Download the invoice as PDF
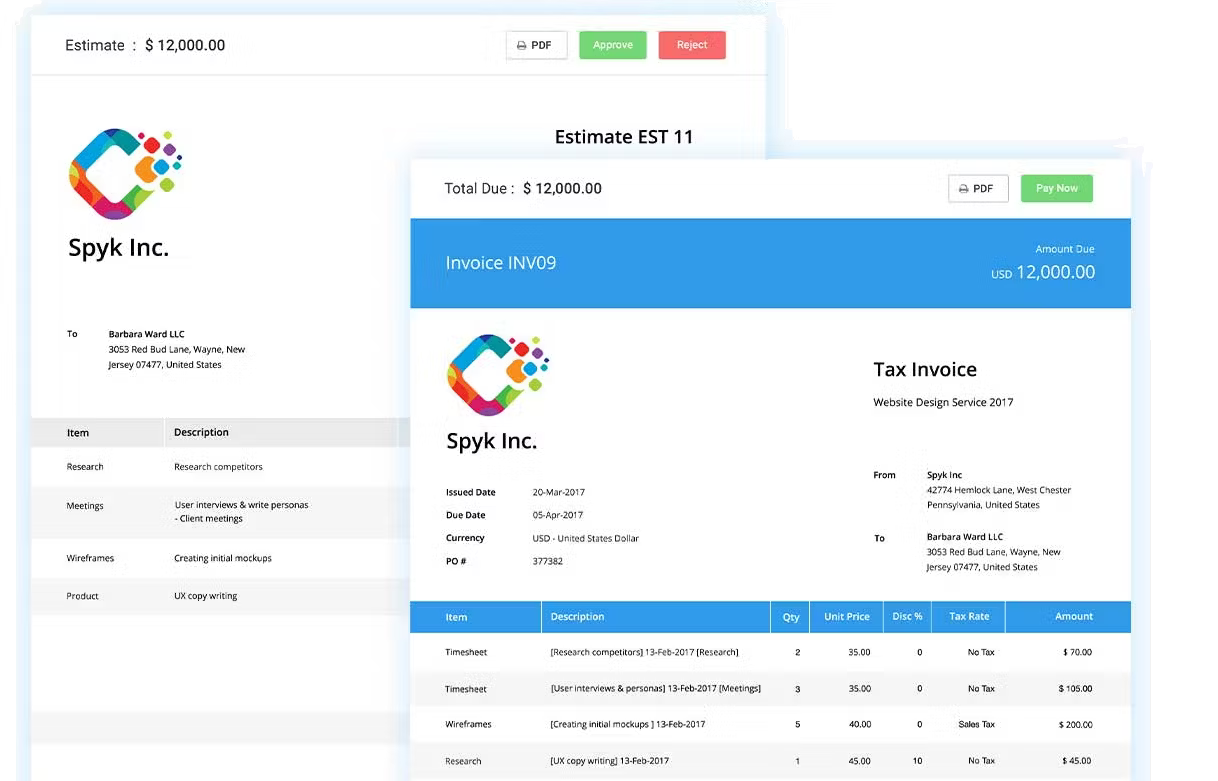Screen dimensions: 1218x781 978,188
